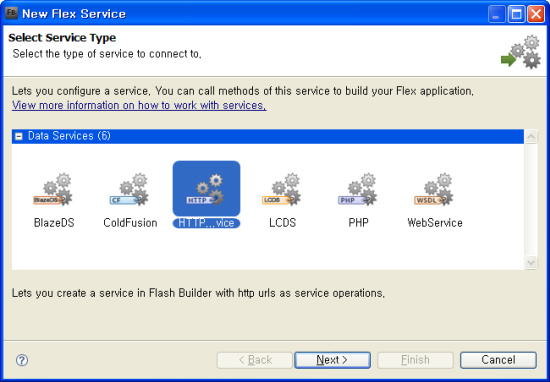Choose the WebService WSDL icon
This screenshot has width=550, height=382.
434,189
